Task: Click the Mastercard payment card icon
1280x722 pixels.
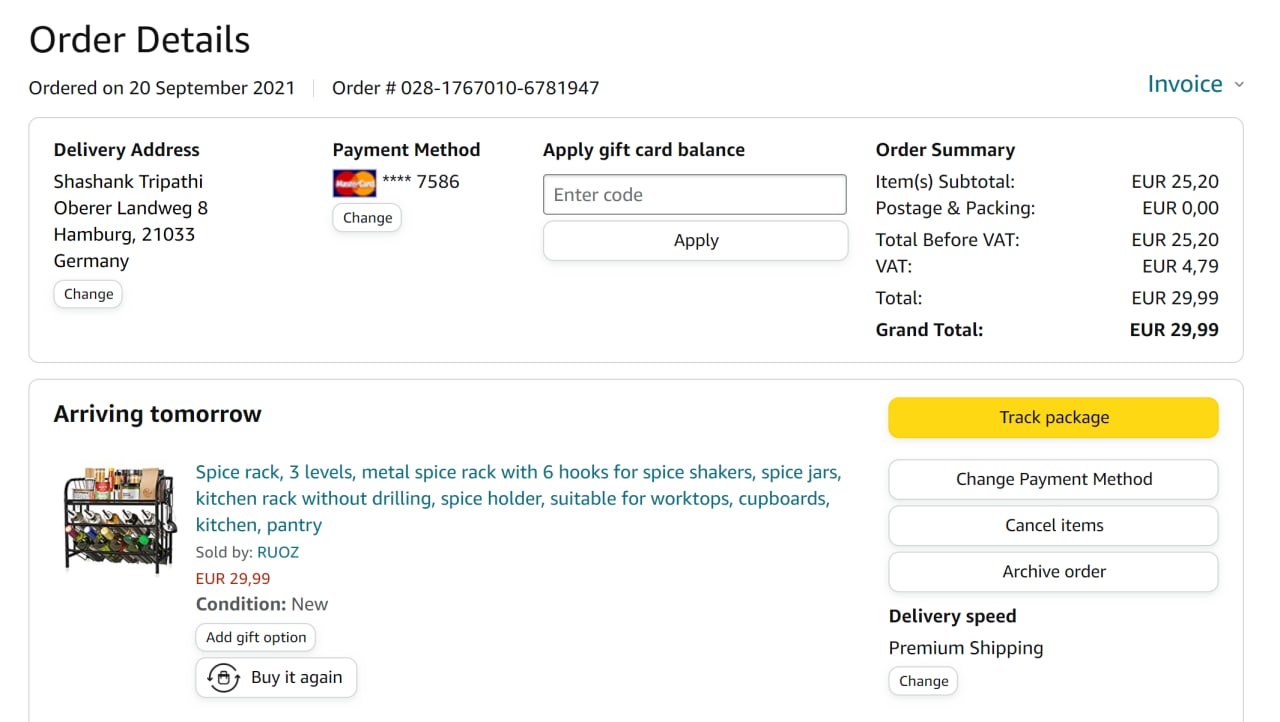Action: (x=354, y=183)
